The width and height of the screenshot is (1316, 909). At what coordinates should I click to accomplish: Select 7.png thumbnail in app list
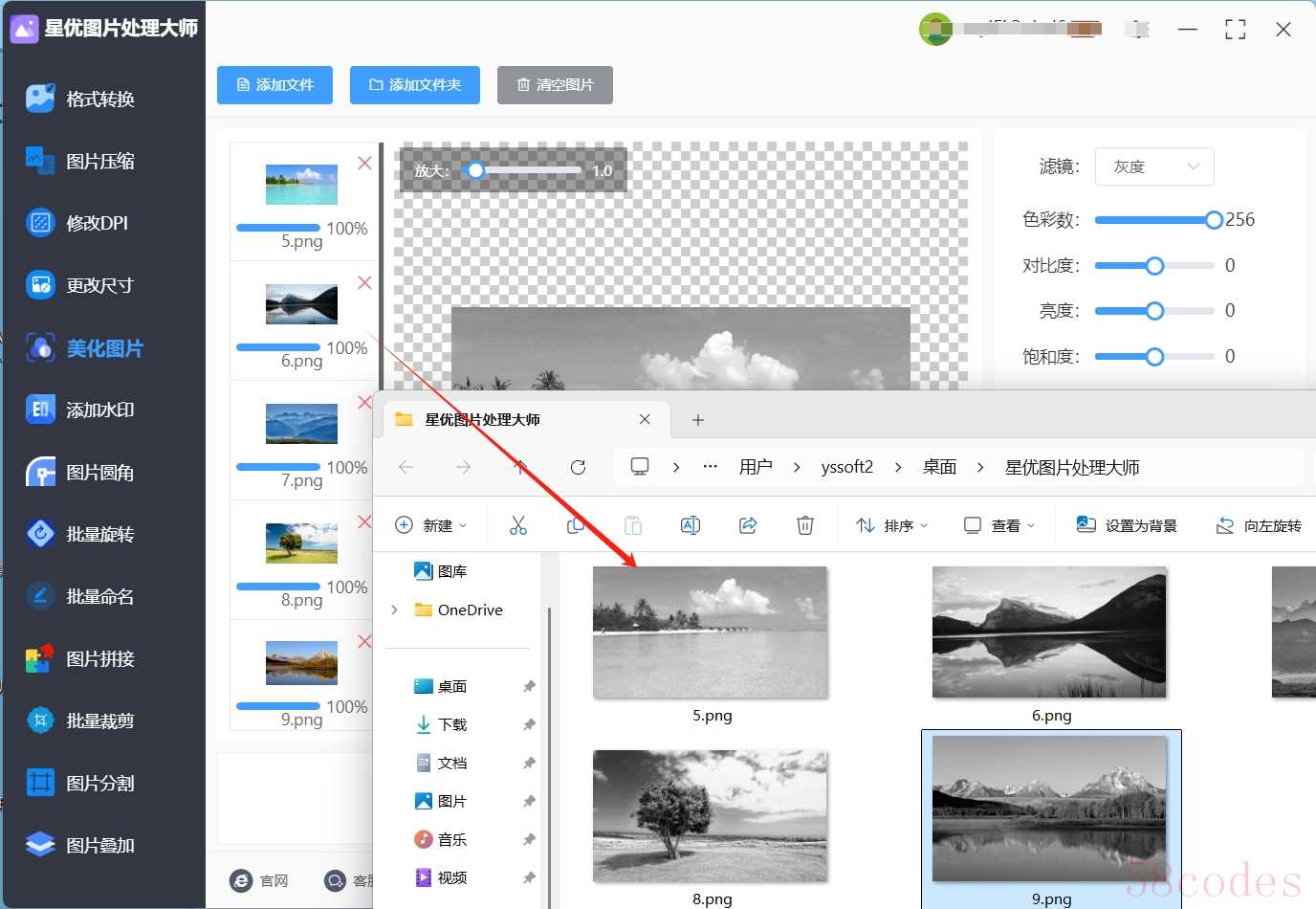coord(301,424)
